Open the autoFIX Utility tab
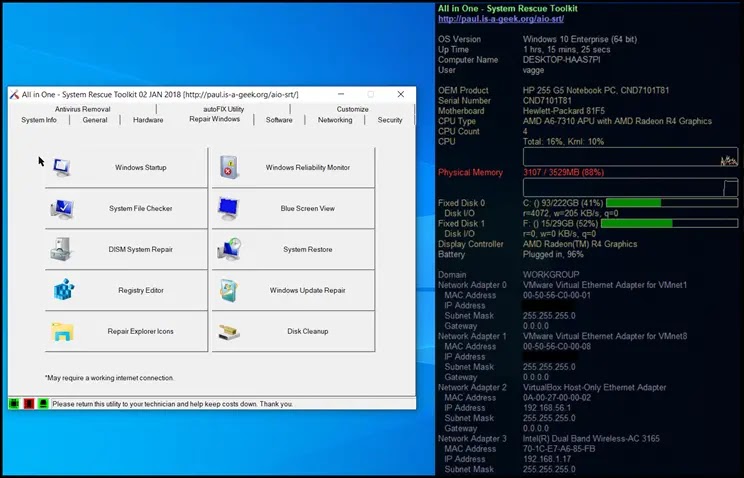Image resolution: width=744 pixels, height=478 pixels. click(223, 109)
